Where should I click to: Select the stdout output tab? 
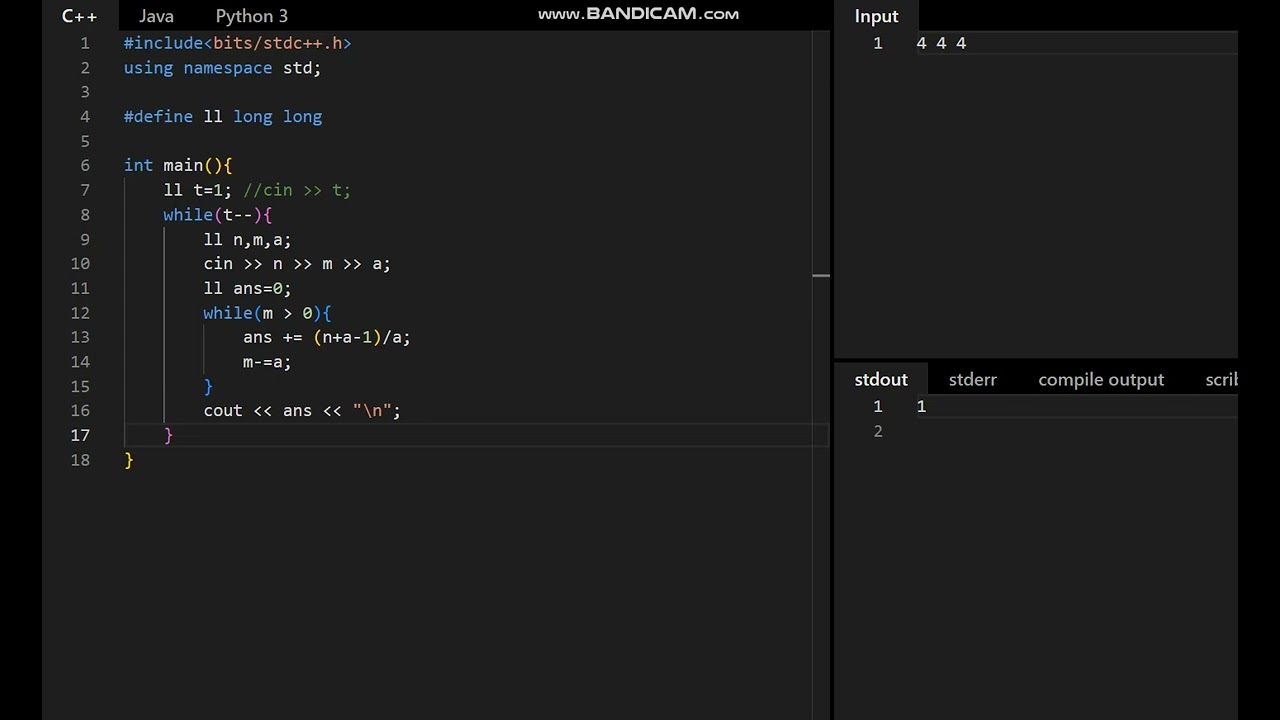tap(881, 379)
